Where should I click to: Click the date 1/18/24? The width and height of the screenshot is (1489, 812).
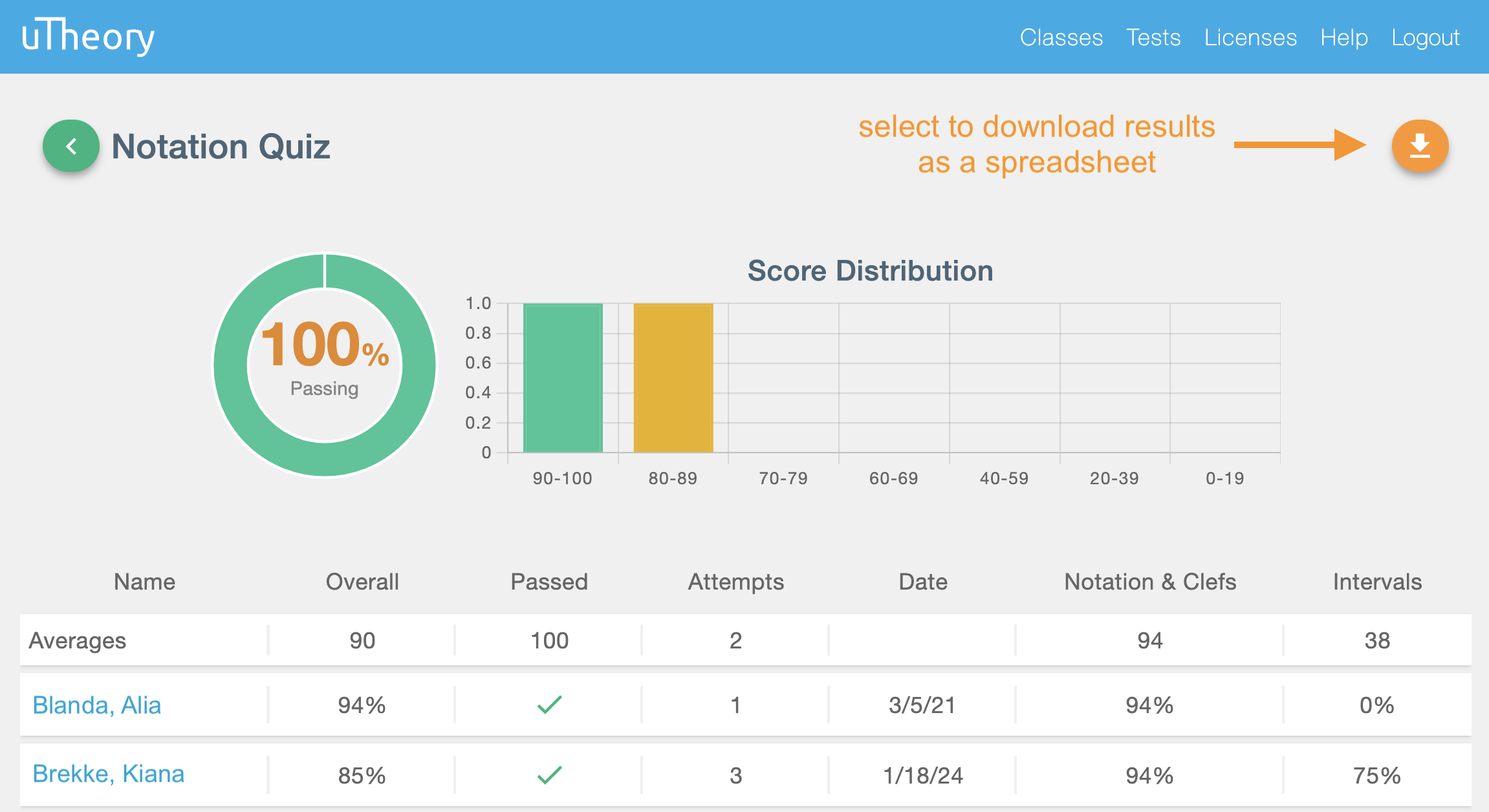pos(923,775)
